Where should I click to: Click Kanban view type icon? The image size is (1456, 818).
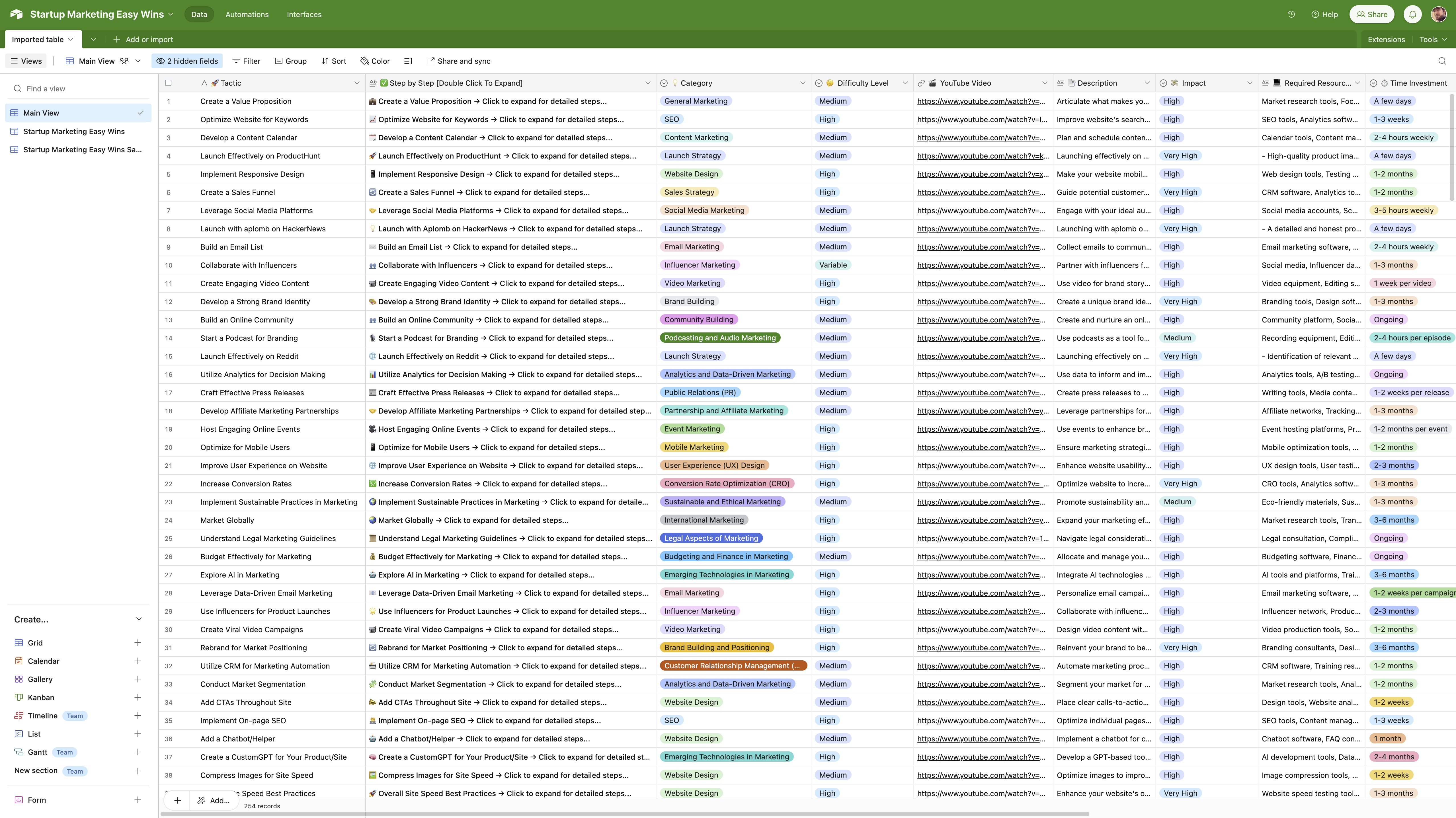click(x=19, y=698)
